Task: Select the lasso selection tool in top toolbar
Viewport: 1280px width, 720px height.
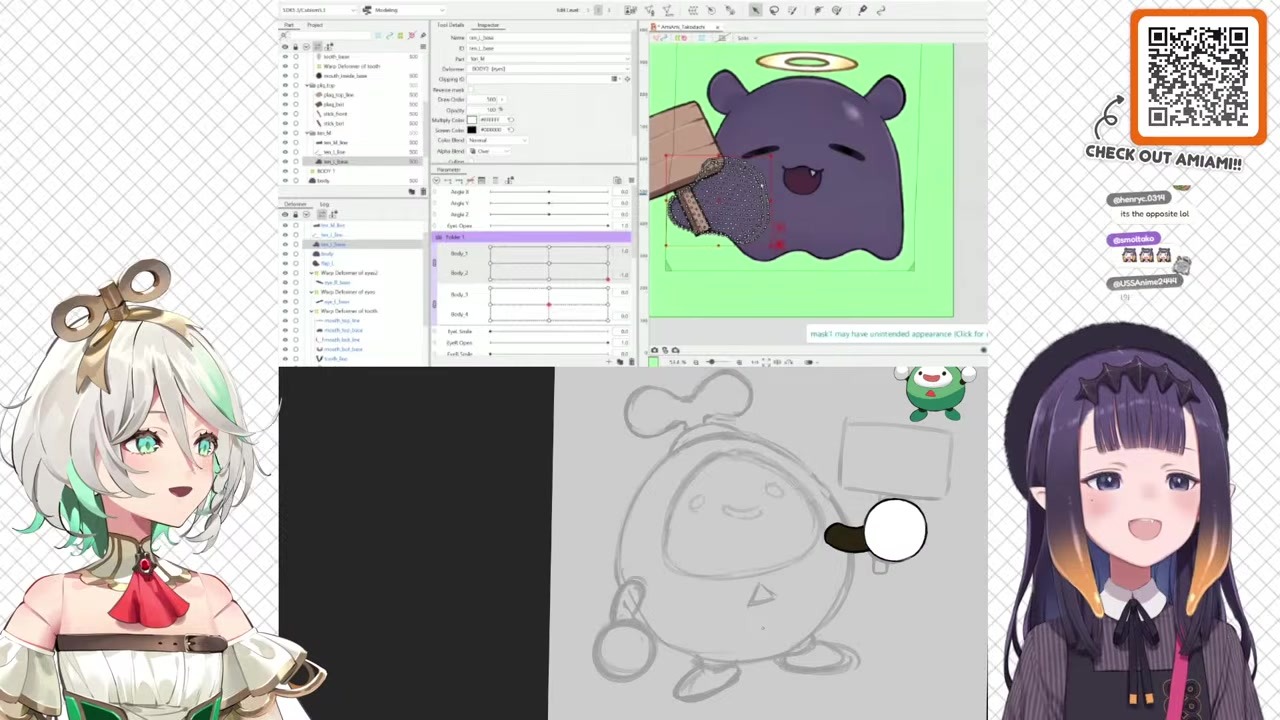Action: (x=774, y=10)
